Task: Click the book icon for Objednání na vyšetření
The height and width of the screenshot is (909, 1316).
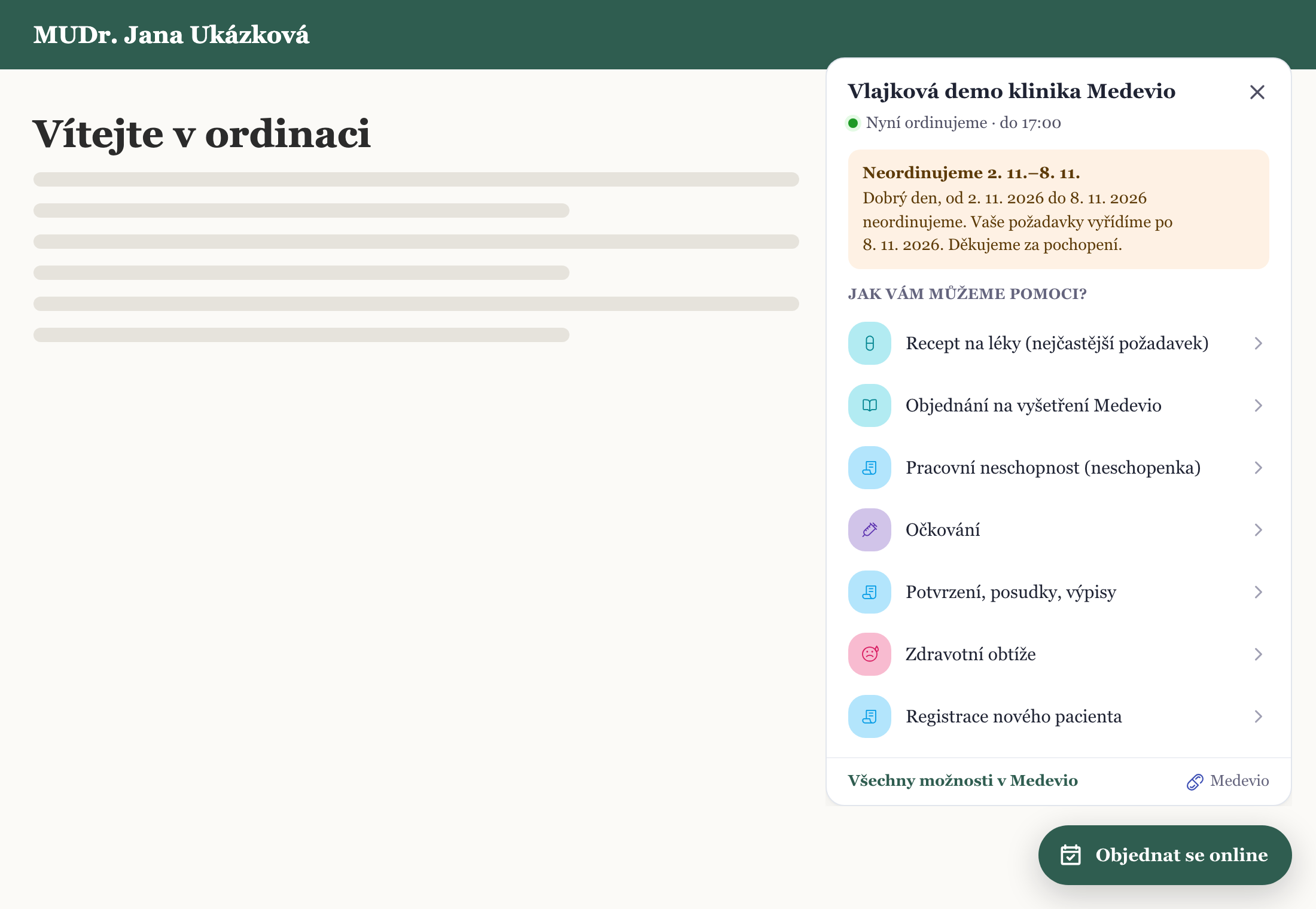Action: point(870,405)
